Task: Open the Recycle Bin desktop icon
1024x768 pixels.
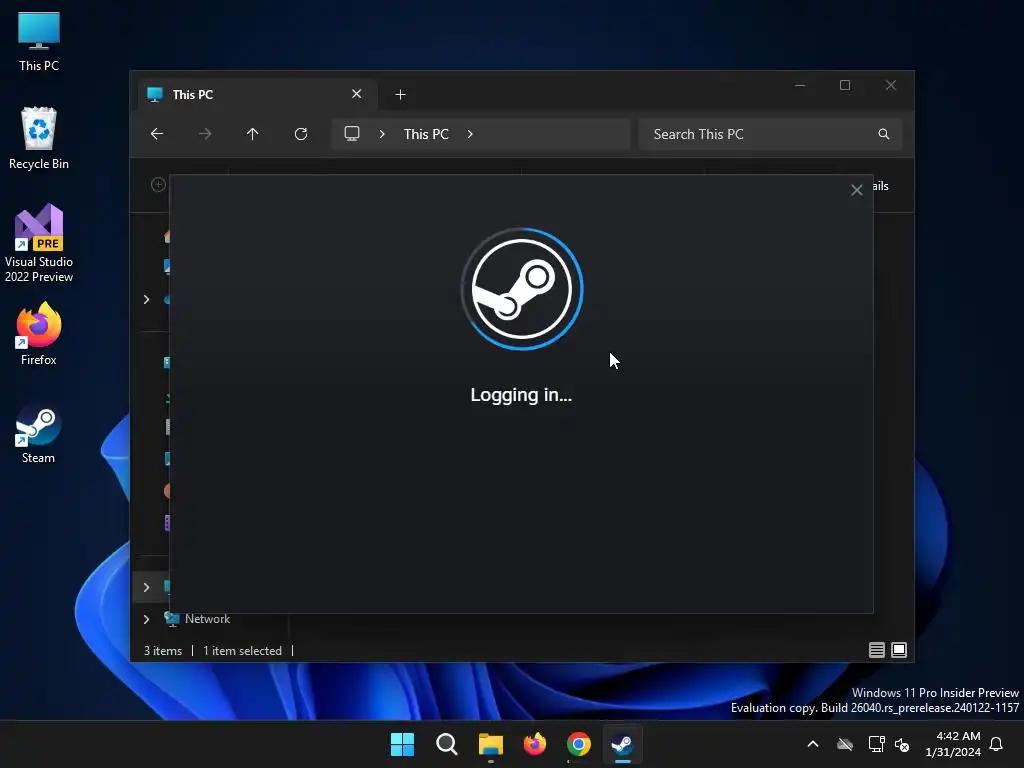Action: (x=39, y=138)
